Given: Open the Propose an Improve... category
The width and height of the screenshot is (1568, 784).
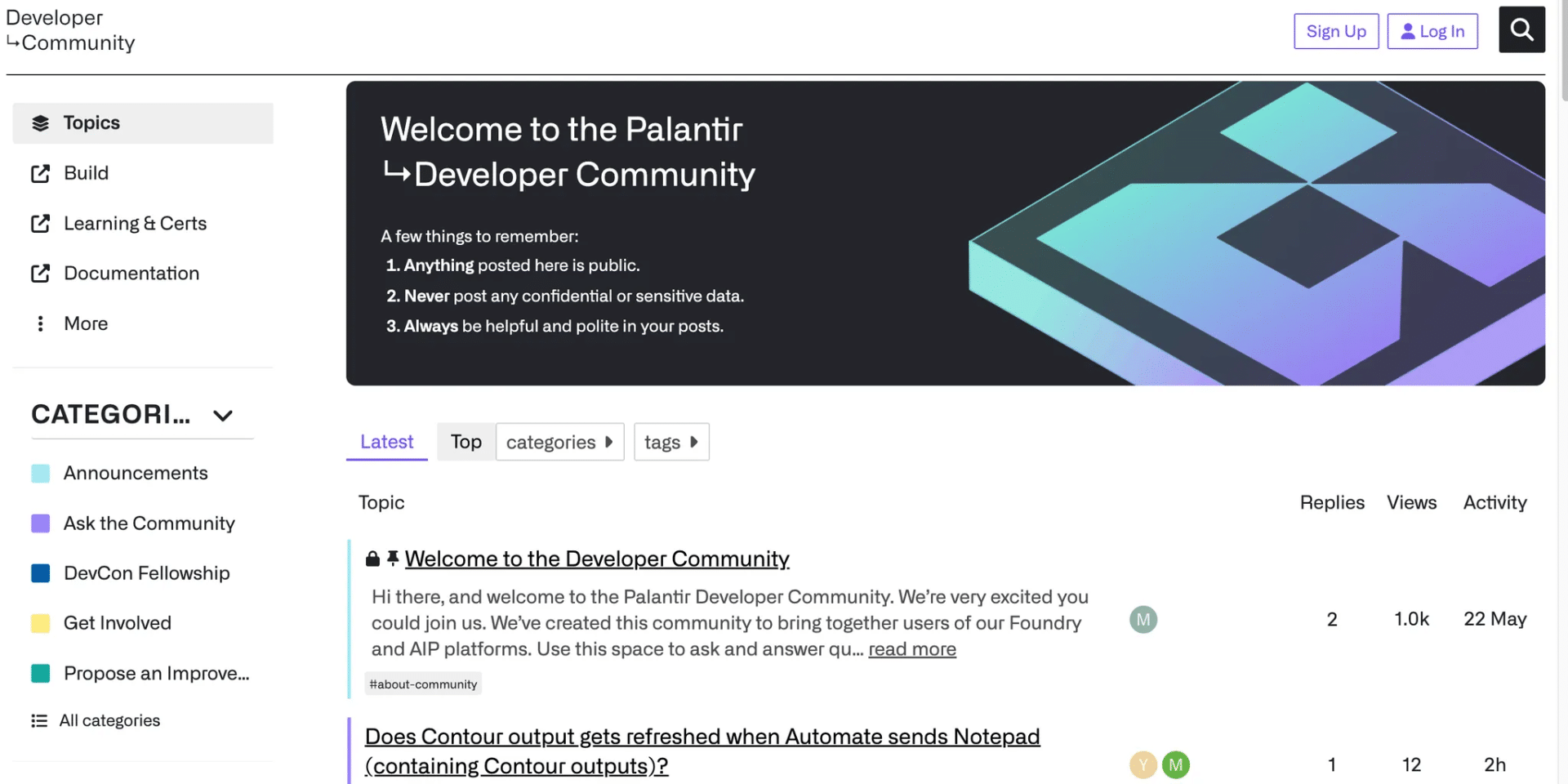Looking at the screenshot, I should click(x=157, y=674).
